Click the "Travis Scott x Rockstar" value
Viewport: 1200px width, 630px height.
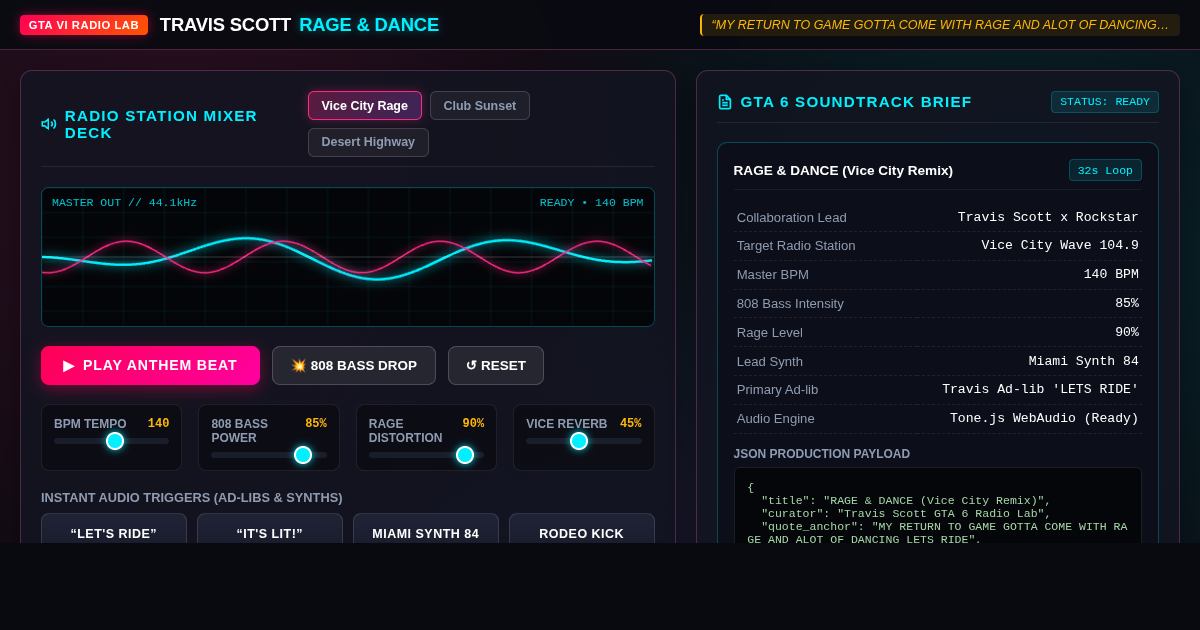coord(1048,218)
